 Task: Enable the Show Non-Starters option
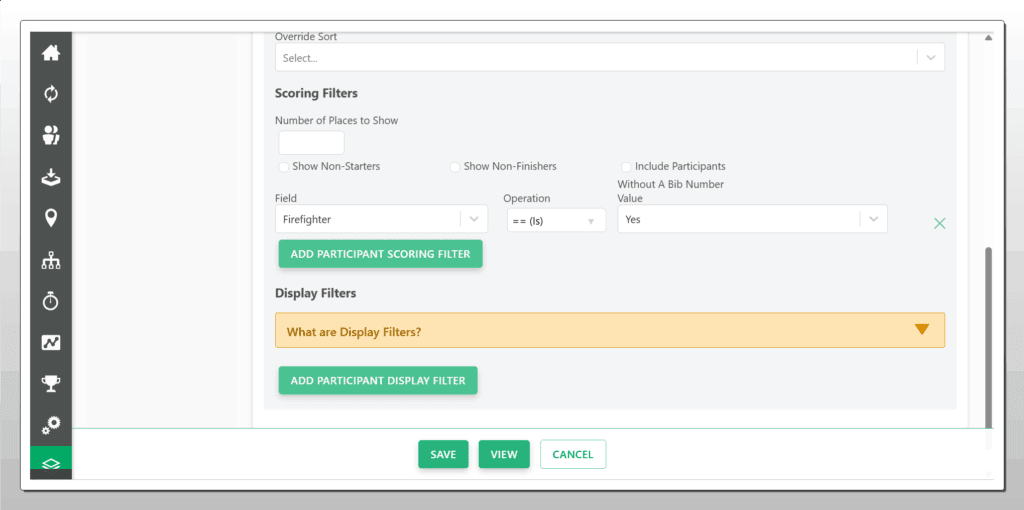284,167
